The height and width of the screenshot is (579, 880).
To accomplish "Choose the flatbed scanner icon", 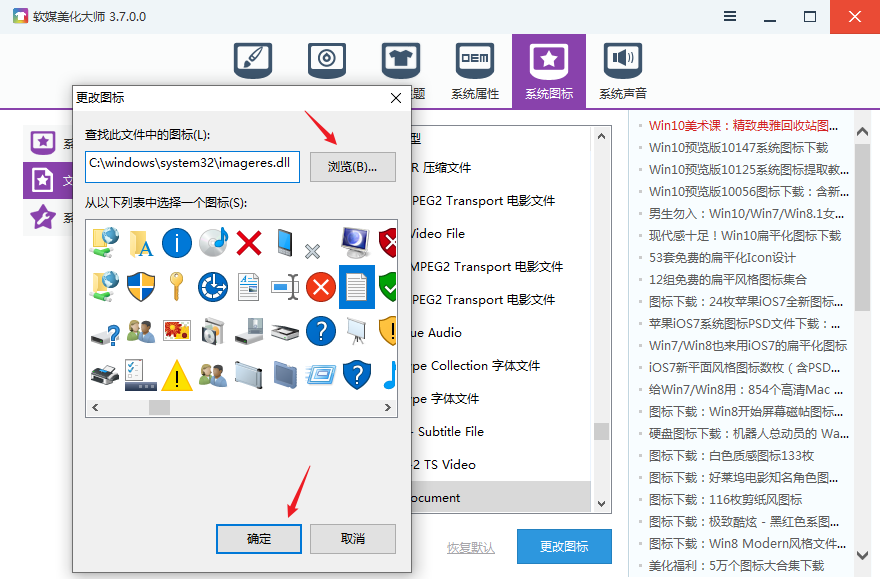I will (284, 331).
